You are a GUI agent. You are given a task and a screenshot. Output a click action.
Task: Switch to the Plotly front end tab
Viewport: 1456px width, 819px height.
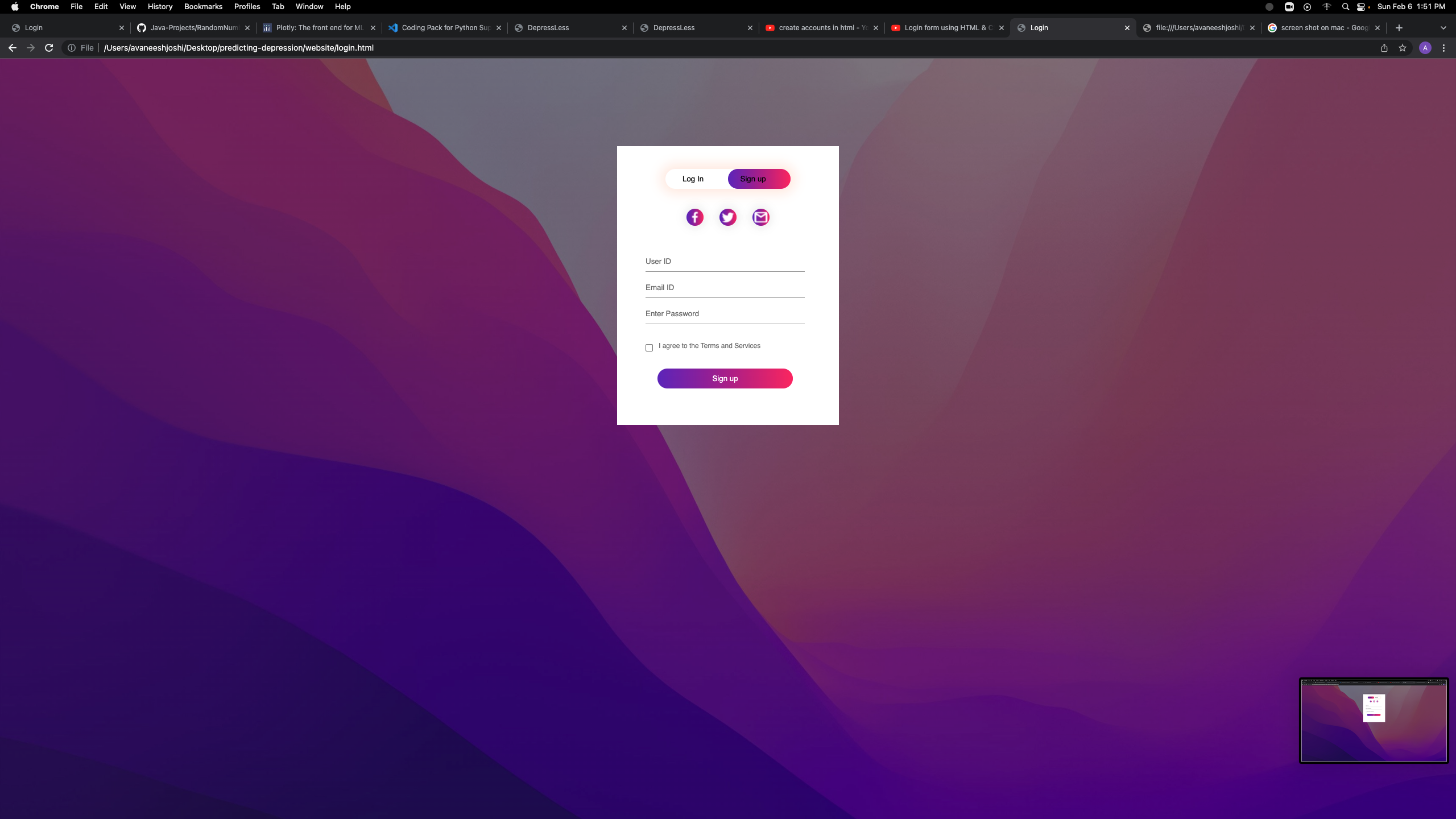318,27
